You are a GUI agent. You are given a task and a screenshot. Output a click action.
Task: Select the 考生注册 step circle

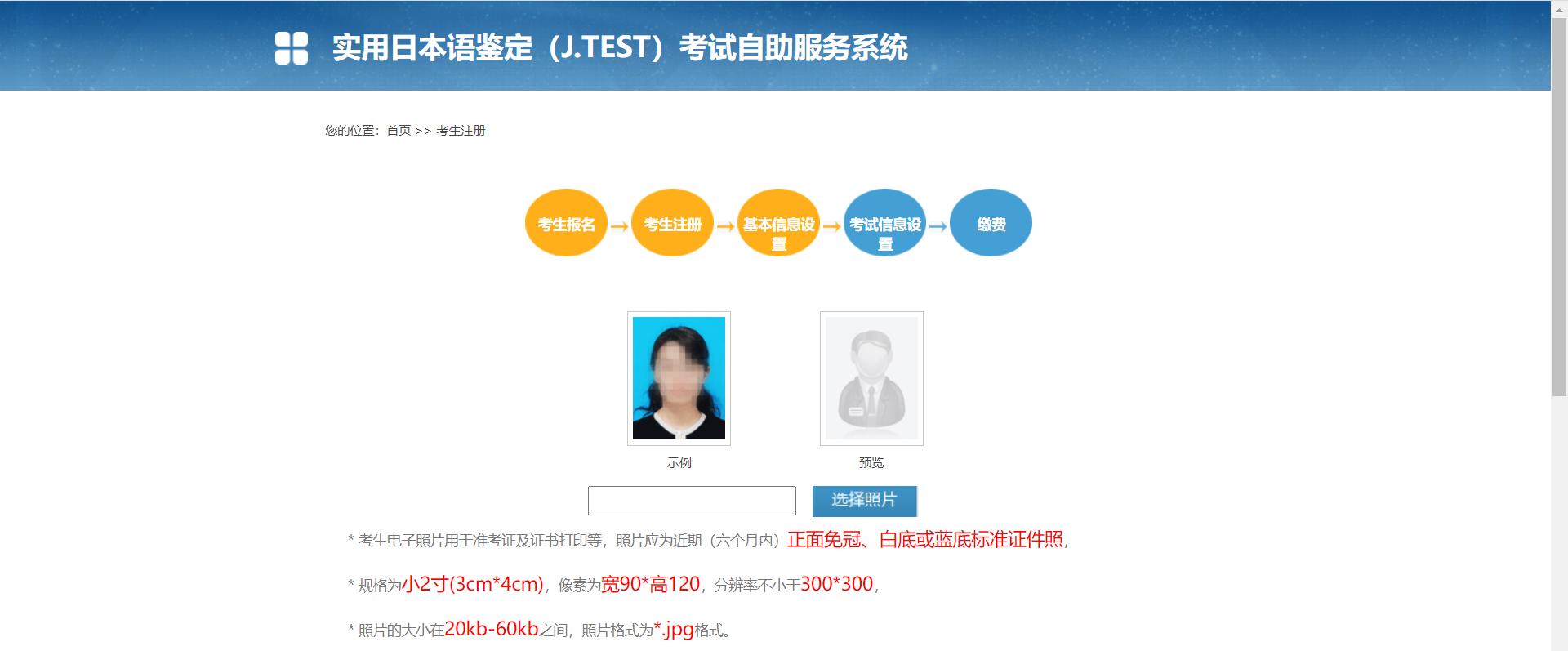(672, 223)
